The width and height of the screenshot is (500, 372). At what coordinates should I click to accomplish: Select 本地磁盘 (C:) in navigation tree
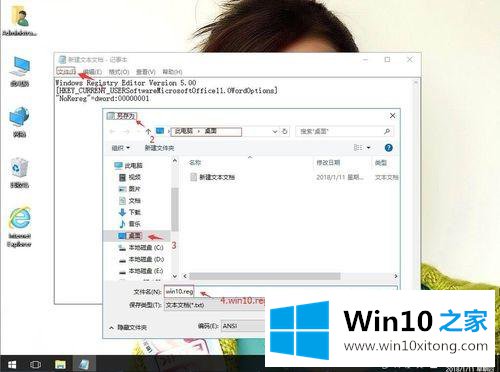[141, 247]
